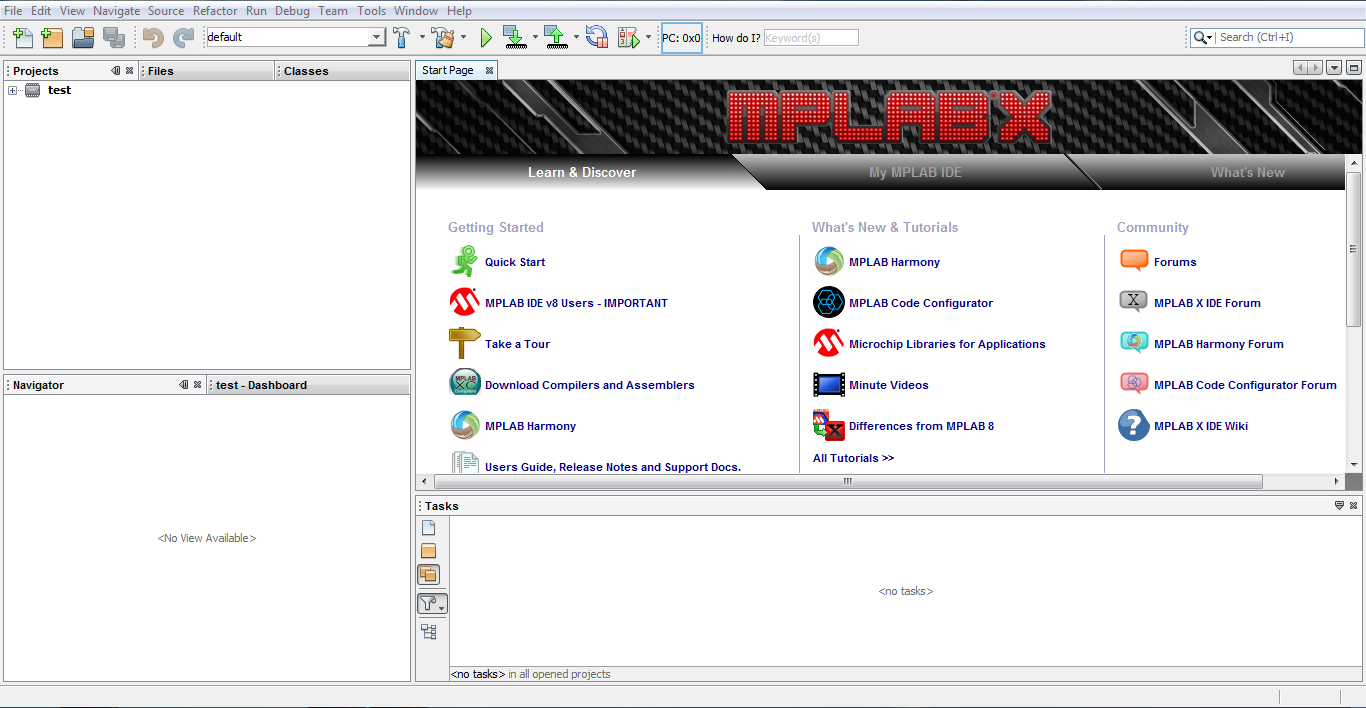This screenshot has width=1366, height=708.
Task: Show tasks for current file only
Action: pos(429,528)
